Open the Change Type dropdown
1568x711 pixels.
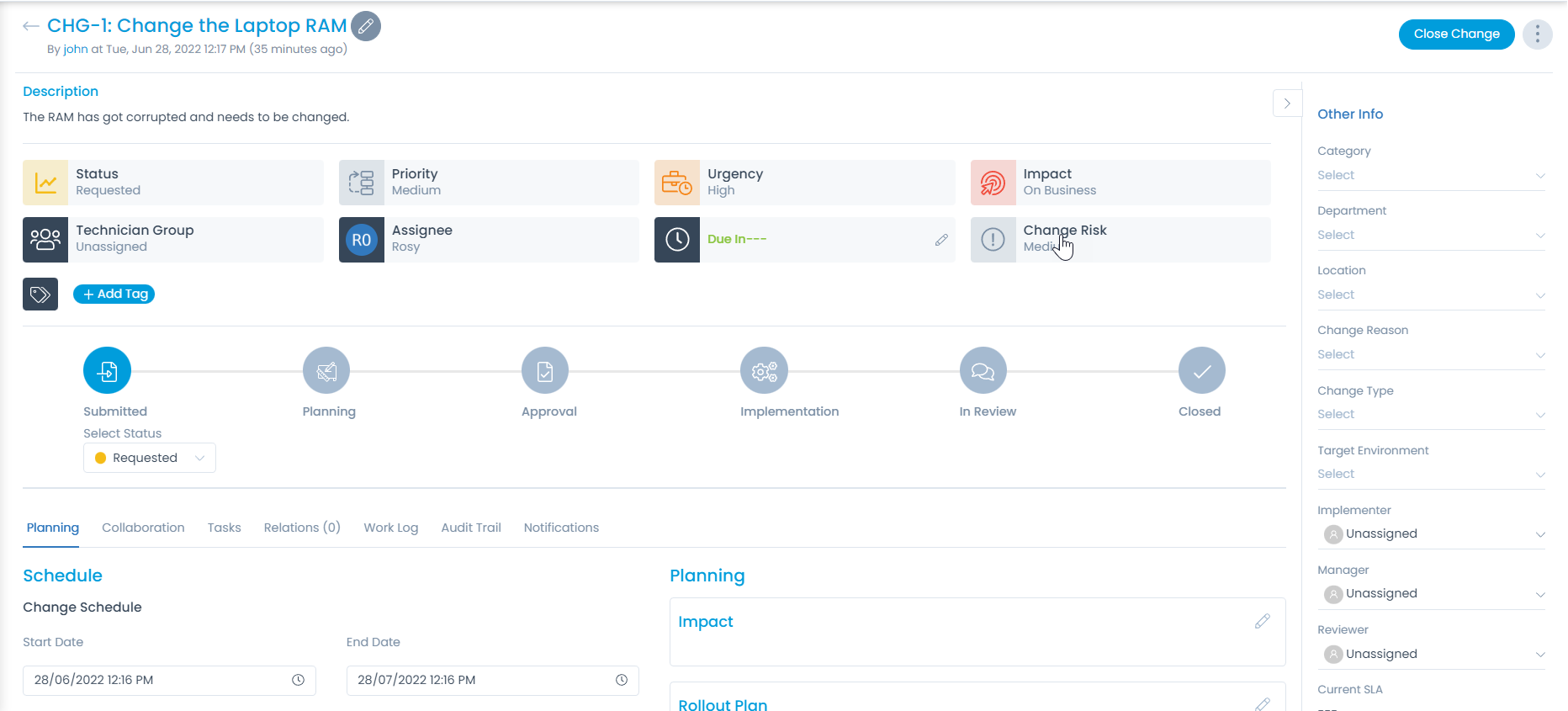(1430, 414)
